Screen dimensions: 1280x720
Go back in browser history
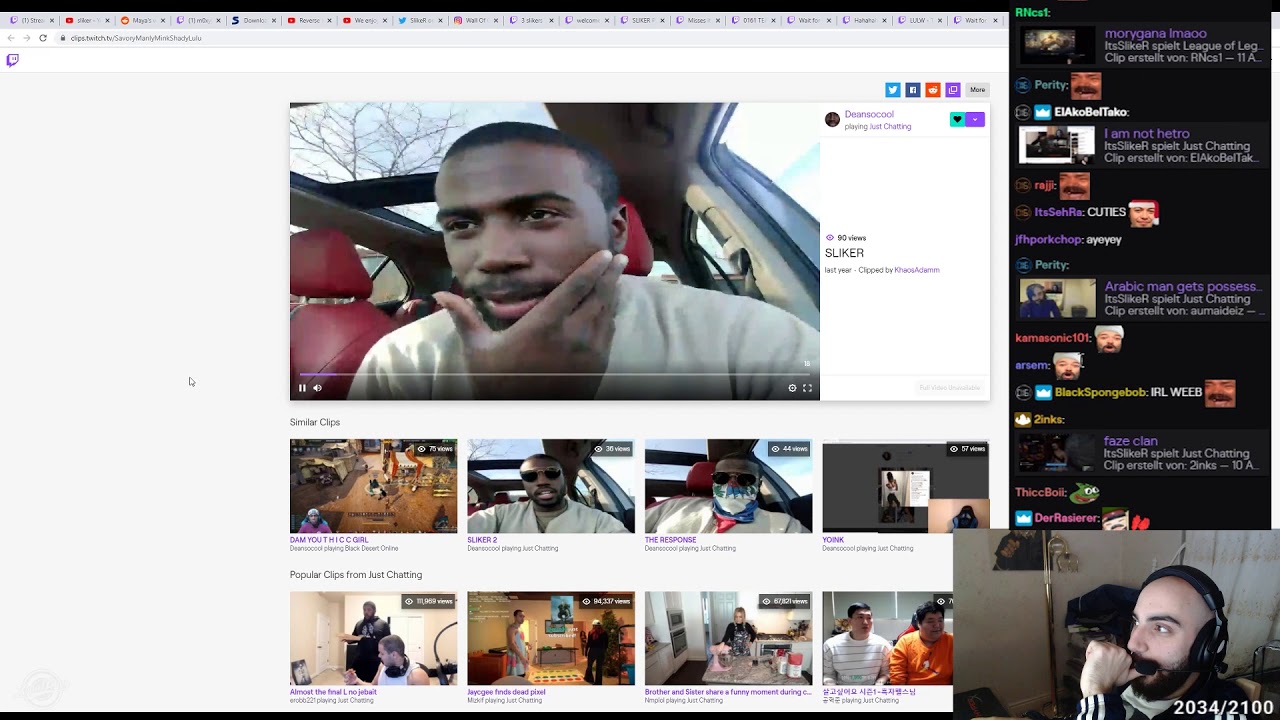click(11, 38)
